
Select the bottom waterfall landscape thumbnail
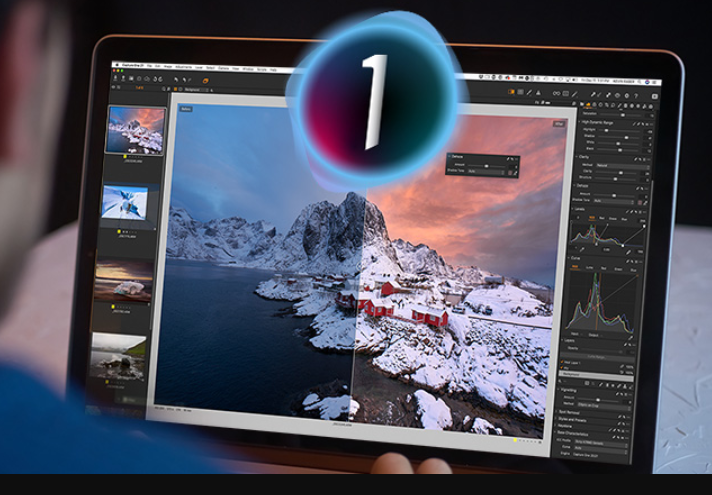point(119,357)
